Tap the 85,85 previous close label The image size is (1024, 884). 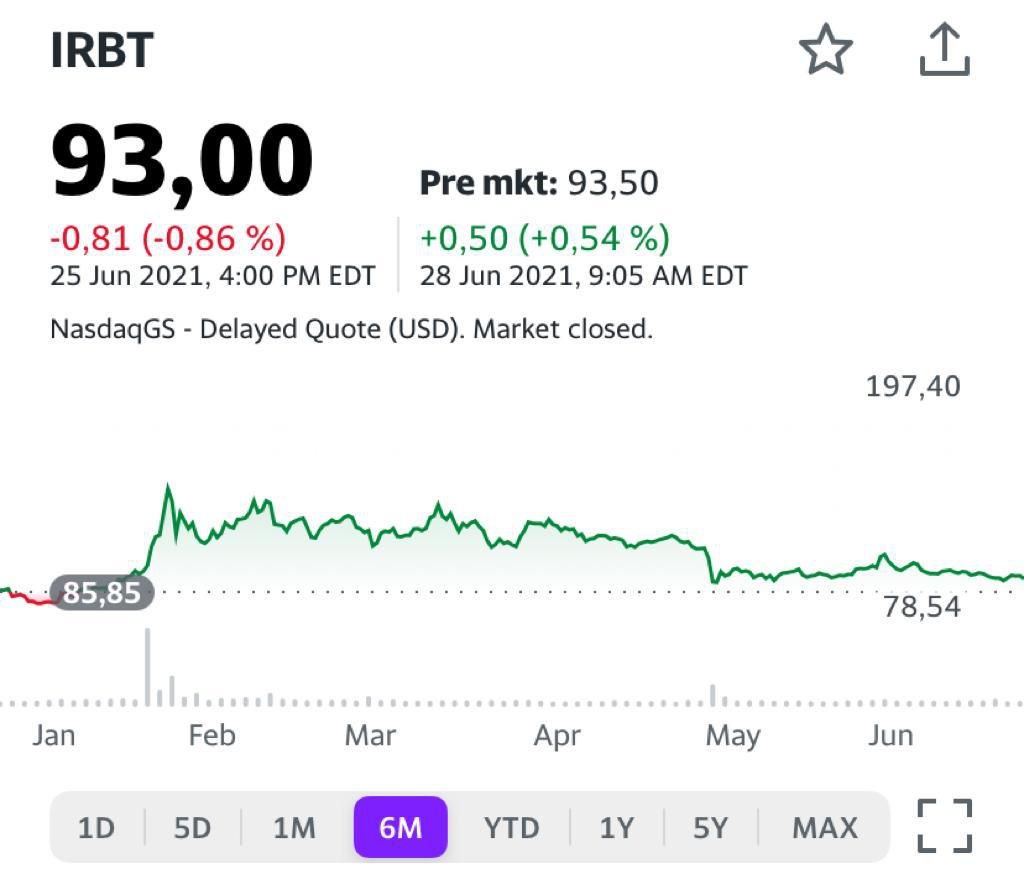click(102, 593)
